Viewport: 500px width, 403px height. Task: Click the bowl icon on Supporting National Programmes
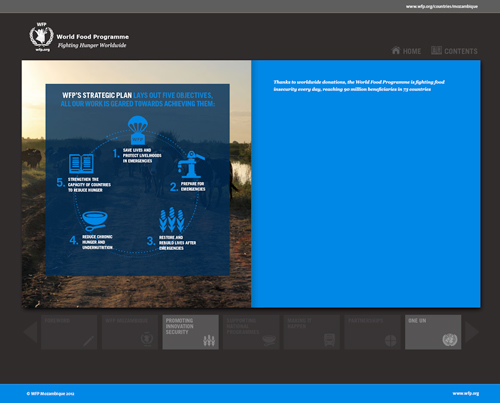click(x=269, y=340)
